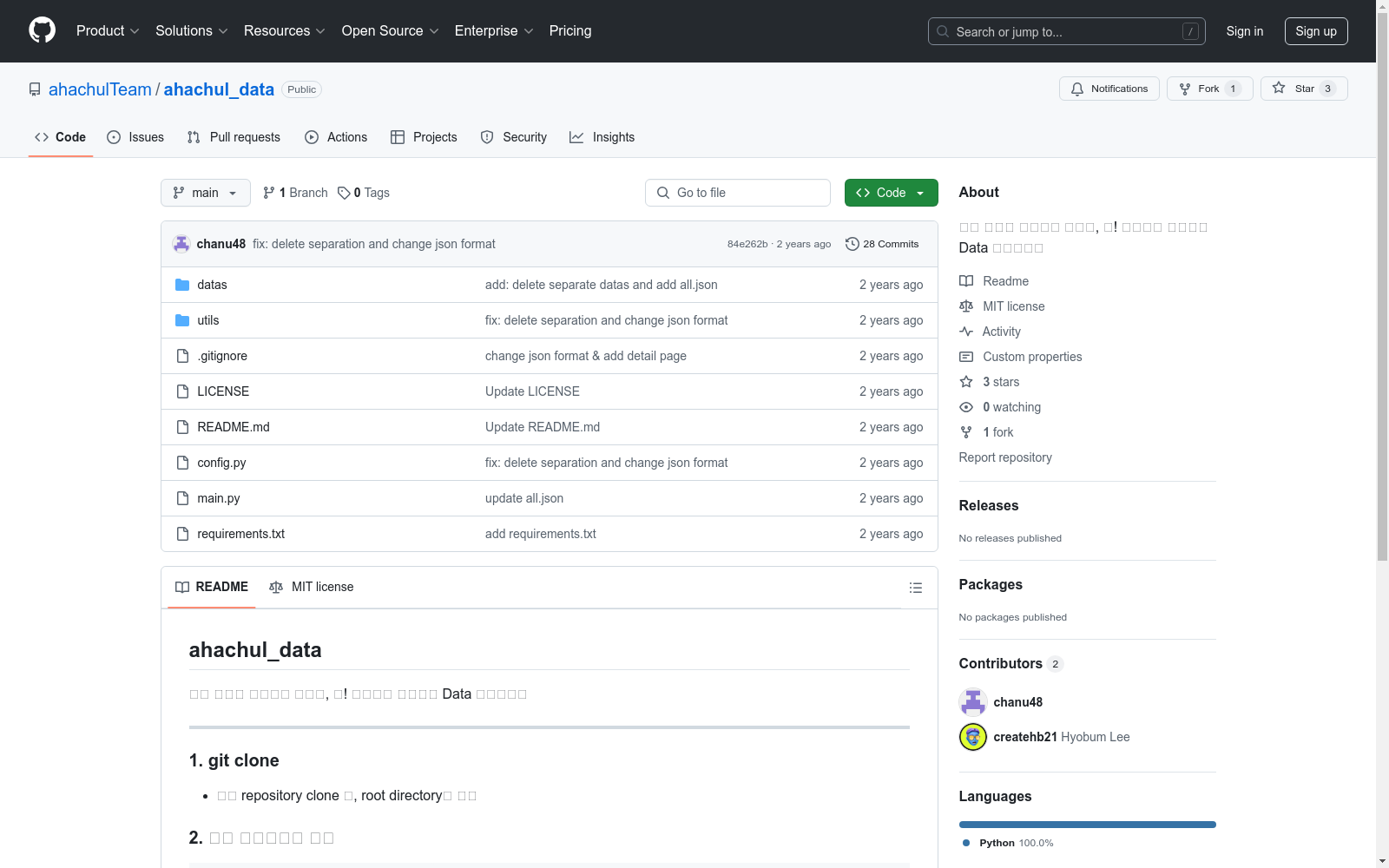Click the branch icon next to 1 Branch
The image size is (1389, 868).
(269, 193)
